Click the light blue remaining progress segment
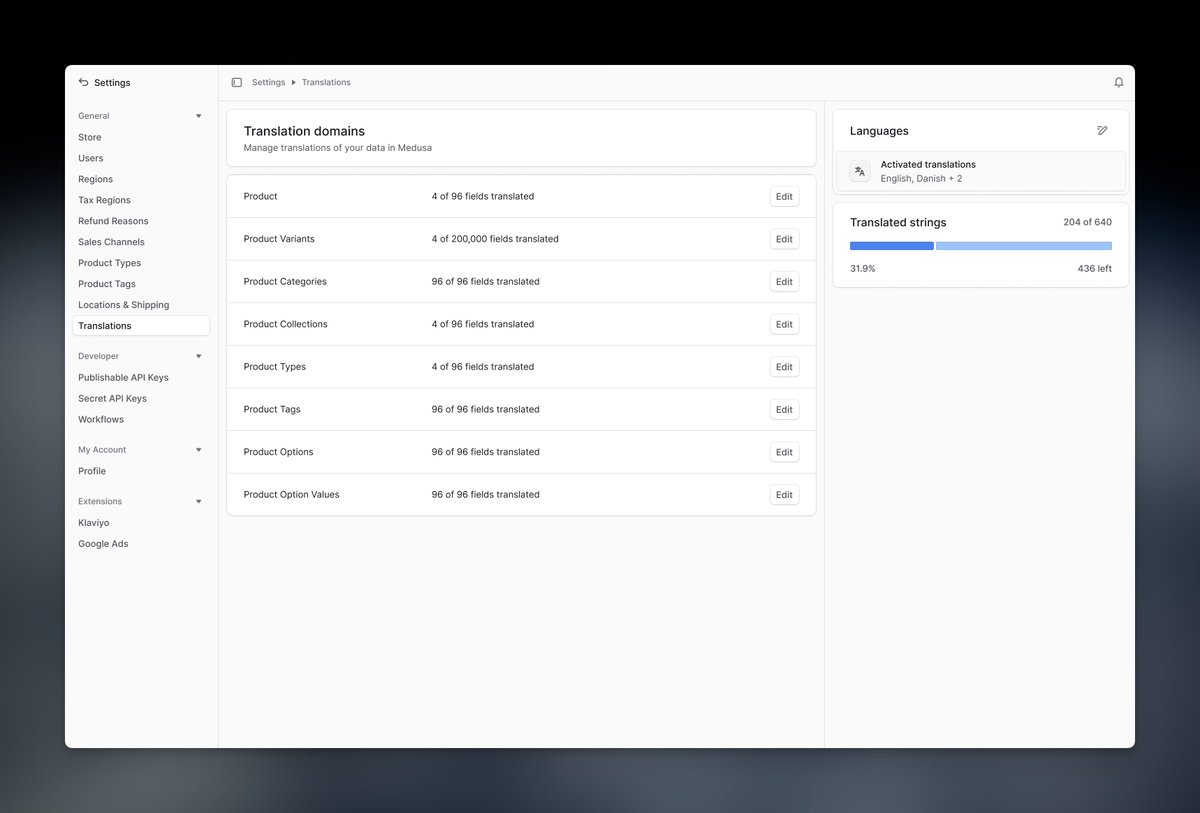The height and width of the screenshot is (813, 1200). (x=1024, y=246)
